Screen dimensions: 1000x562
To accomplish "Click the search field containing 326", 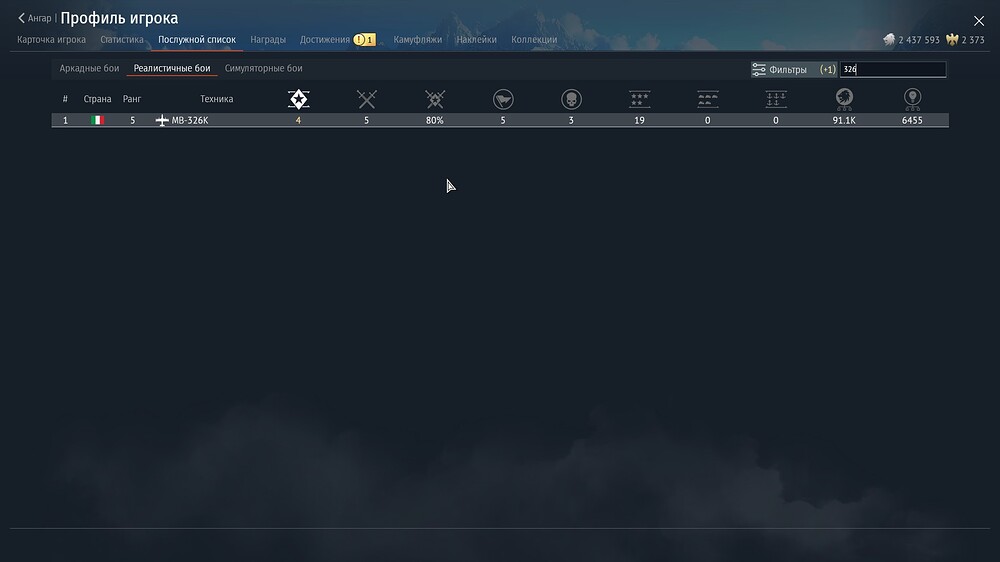I will pyautogui.click(x=892, y=70).
